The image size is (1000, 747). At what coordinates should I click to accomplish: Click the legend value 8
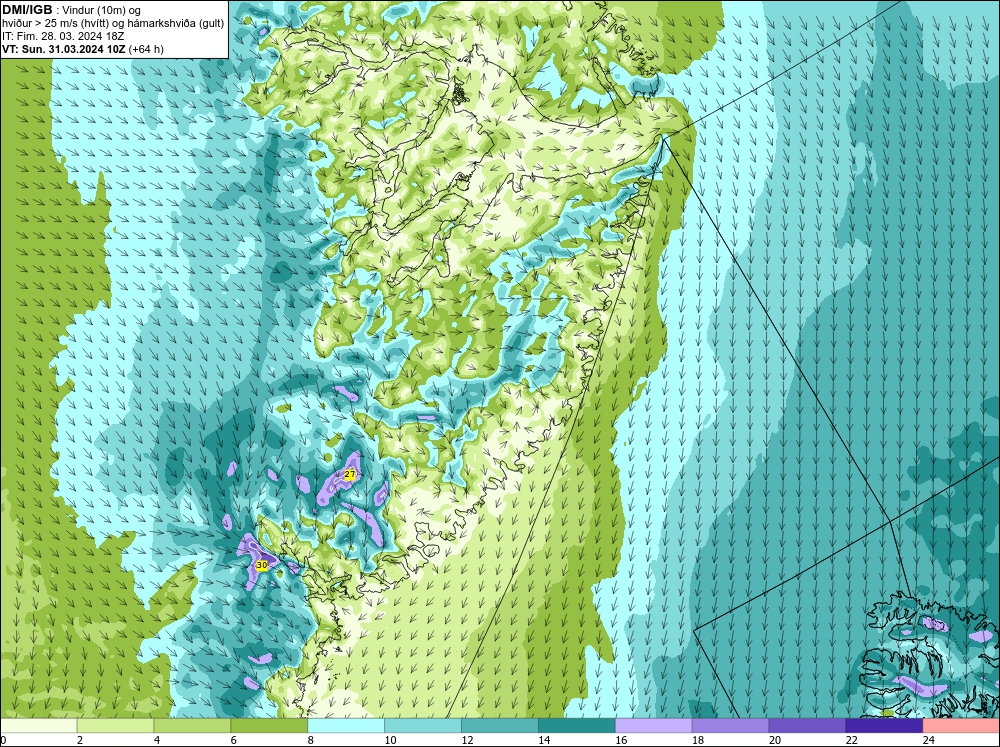coord(311,740)
